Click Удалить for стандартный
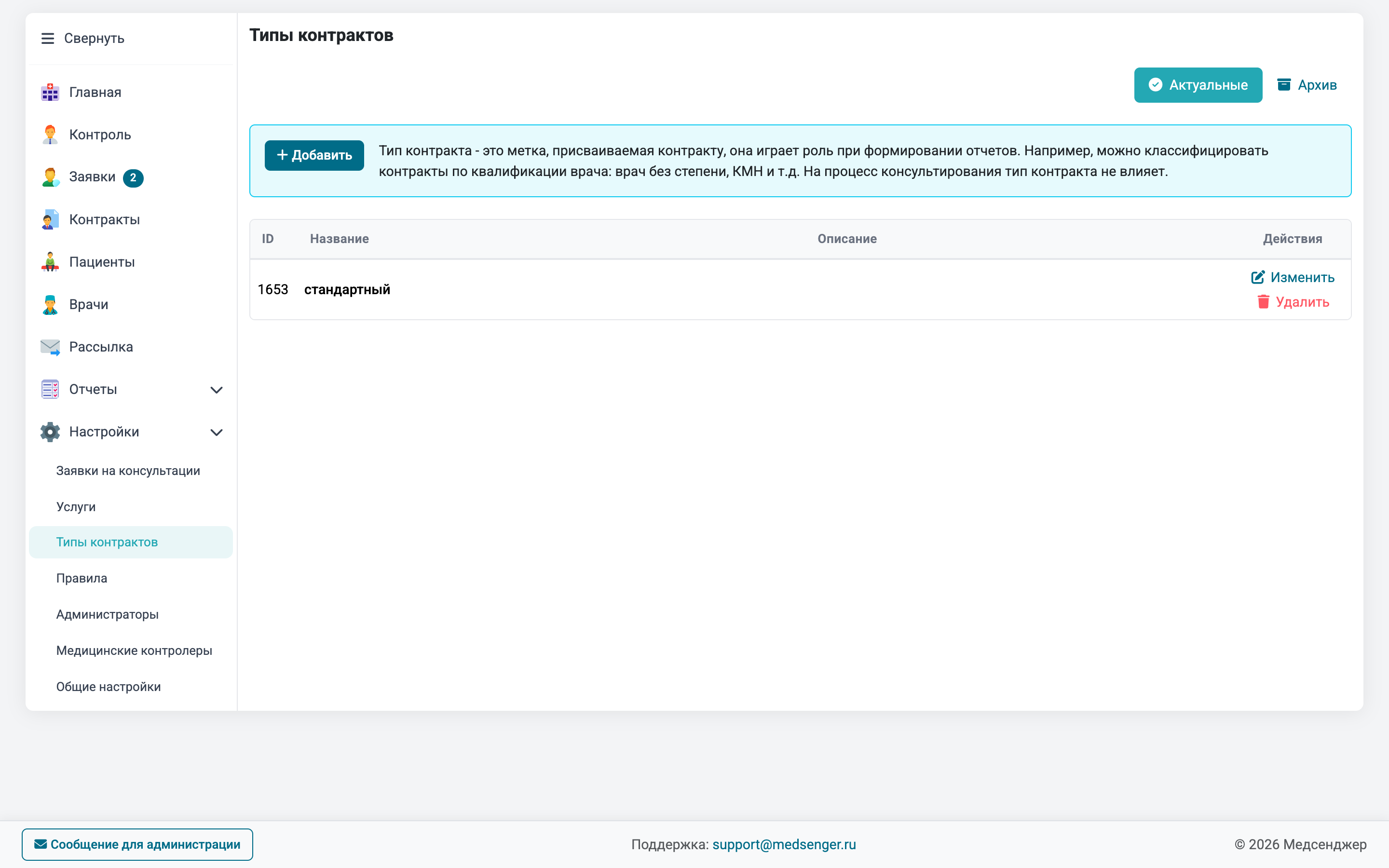Viewport: 1389px width, 868px height. pyautogui.click(x=1293, y=302)
